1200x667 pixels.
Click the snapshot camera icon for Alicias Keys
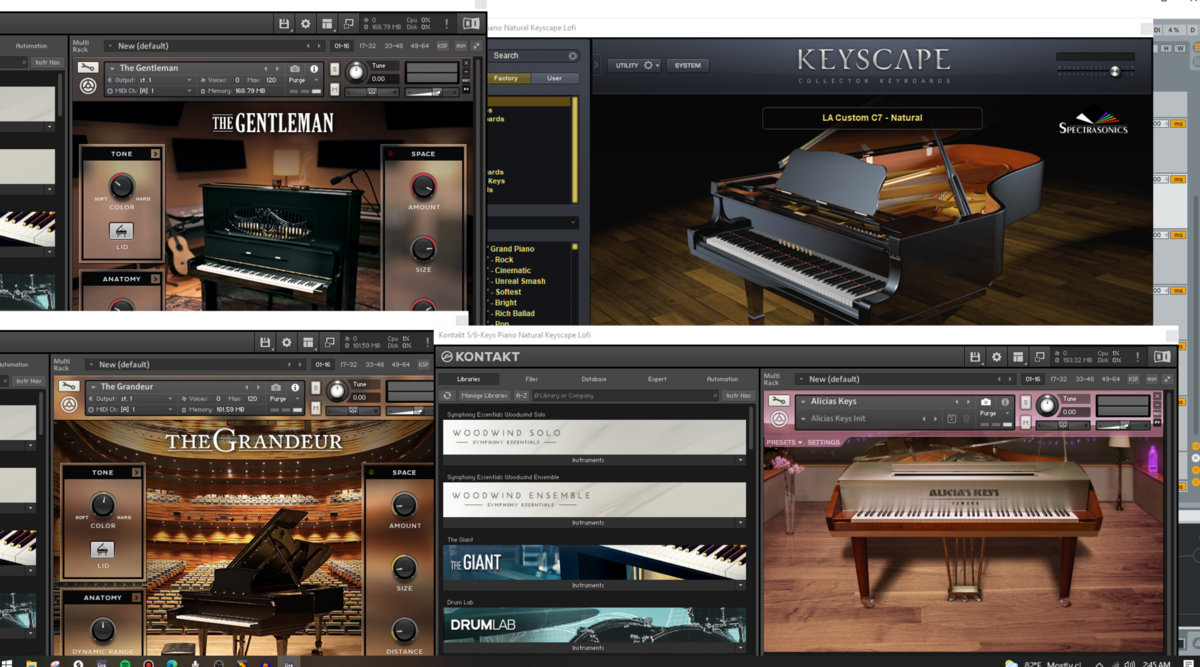click(x=986, y=402)
